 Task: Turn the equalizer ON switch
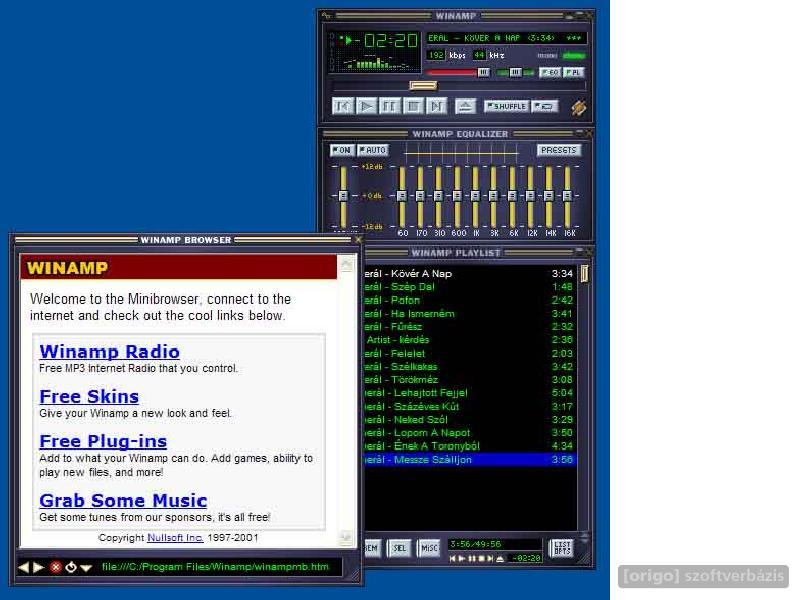tap(342, 150)
